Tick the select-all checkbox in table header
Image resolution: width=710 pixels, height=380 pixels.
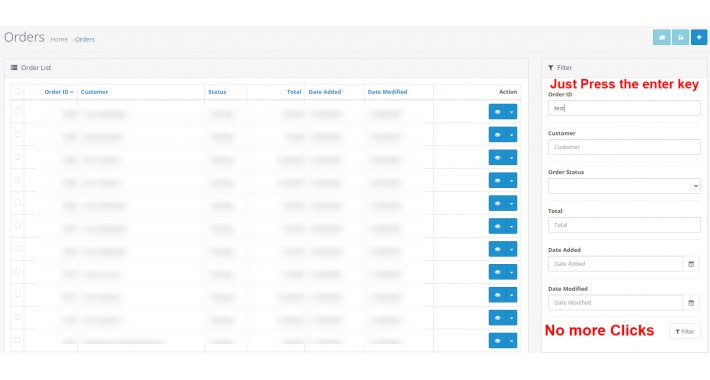coord(17,91)
